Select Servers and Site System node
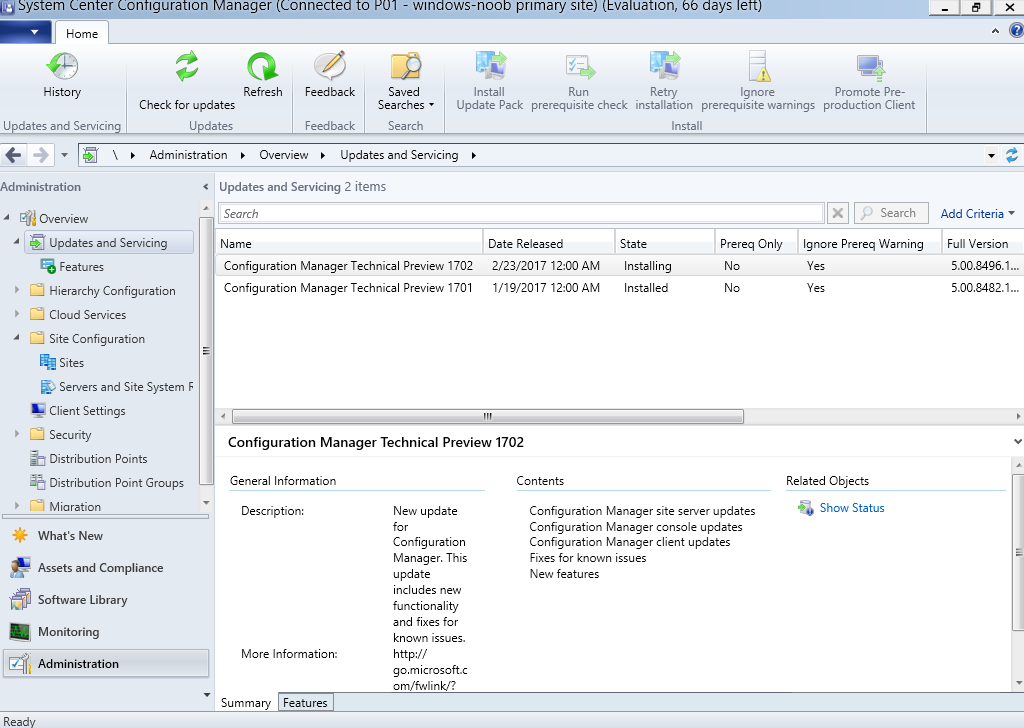 point(117,387)
